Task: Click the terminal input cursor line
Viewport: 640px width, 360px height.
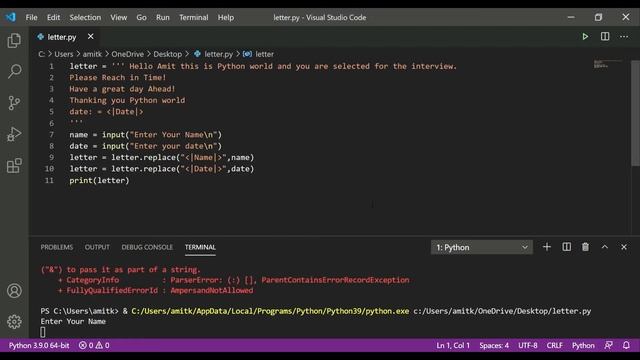Action: (43, 332)
